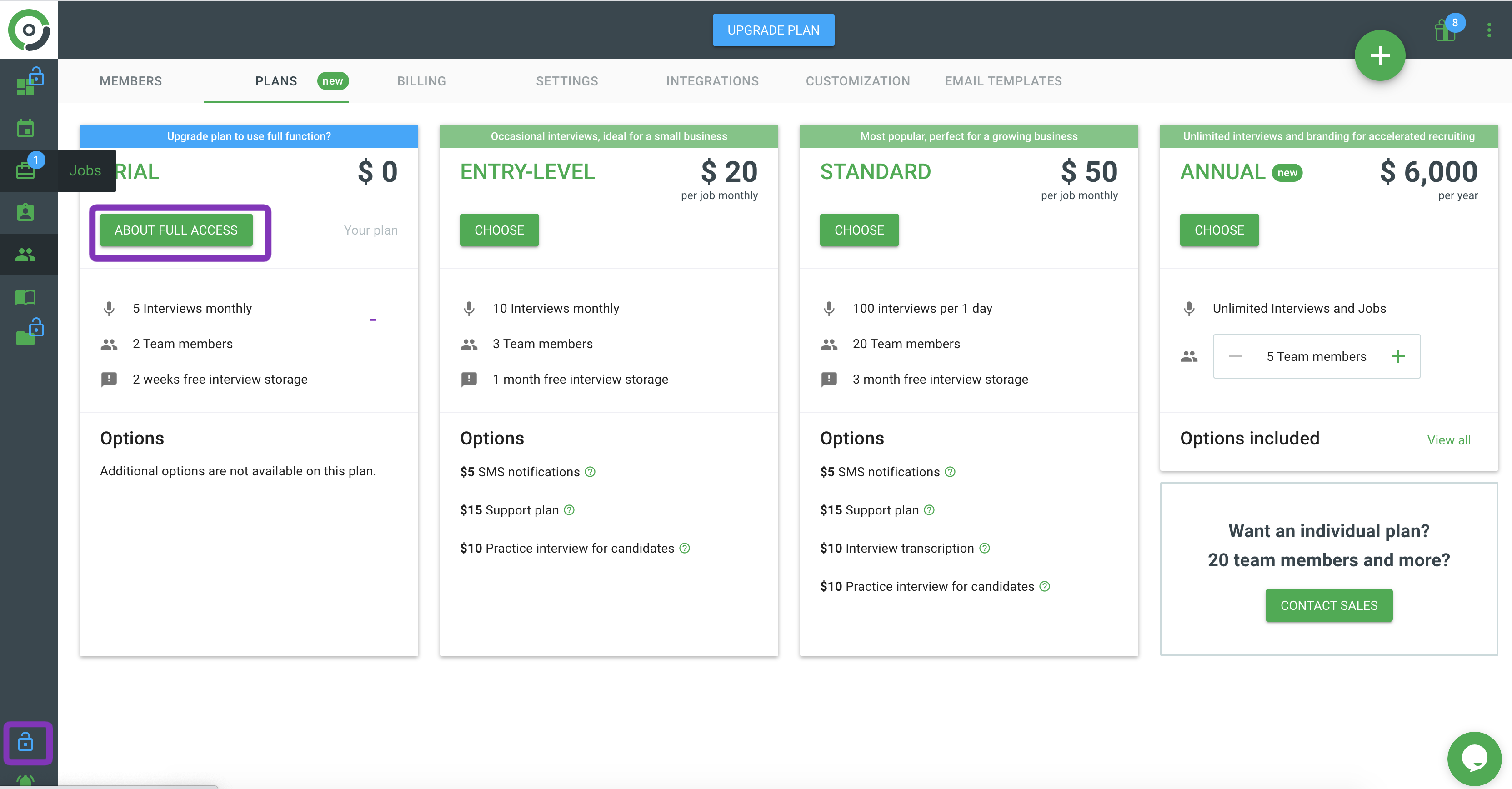This screenshot has width=1512, height=789.
Task: Open the calendar icon in sidebar
Action: 25,128
